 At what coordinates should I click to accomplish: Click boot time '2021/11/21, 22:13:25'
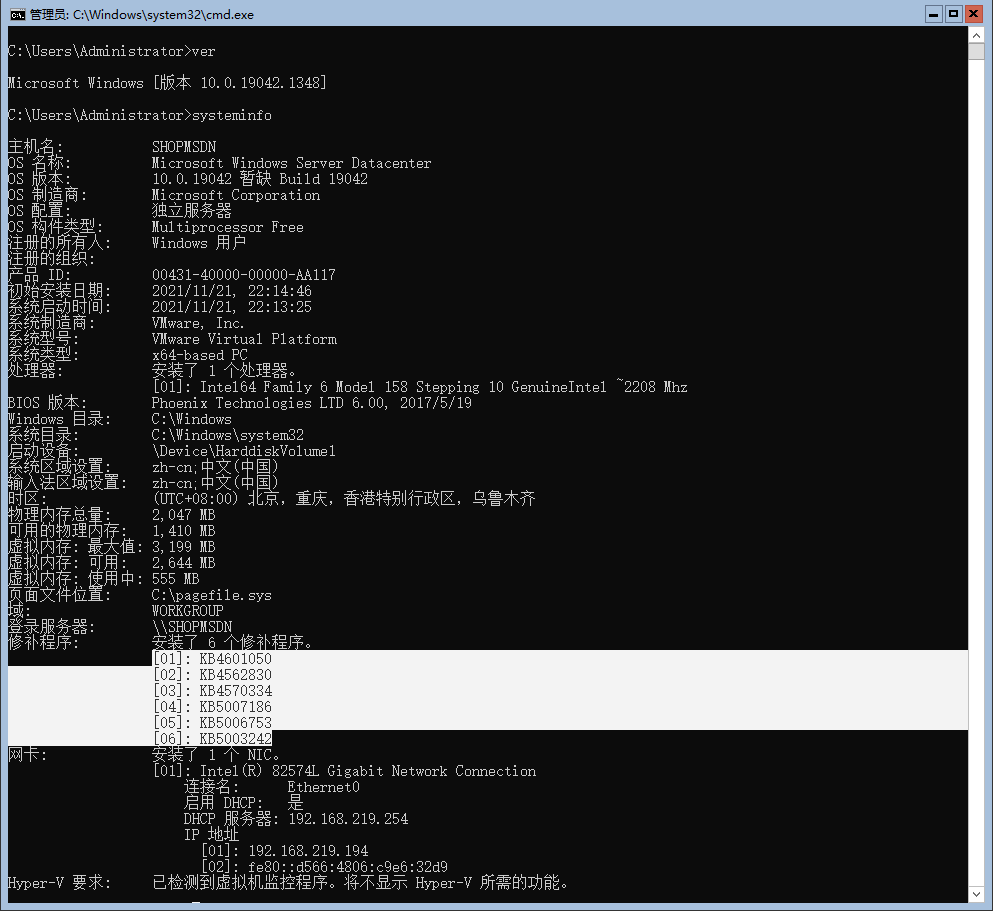click(x=232, y=307)
